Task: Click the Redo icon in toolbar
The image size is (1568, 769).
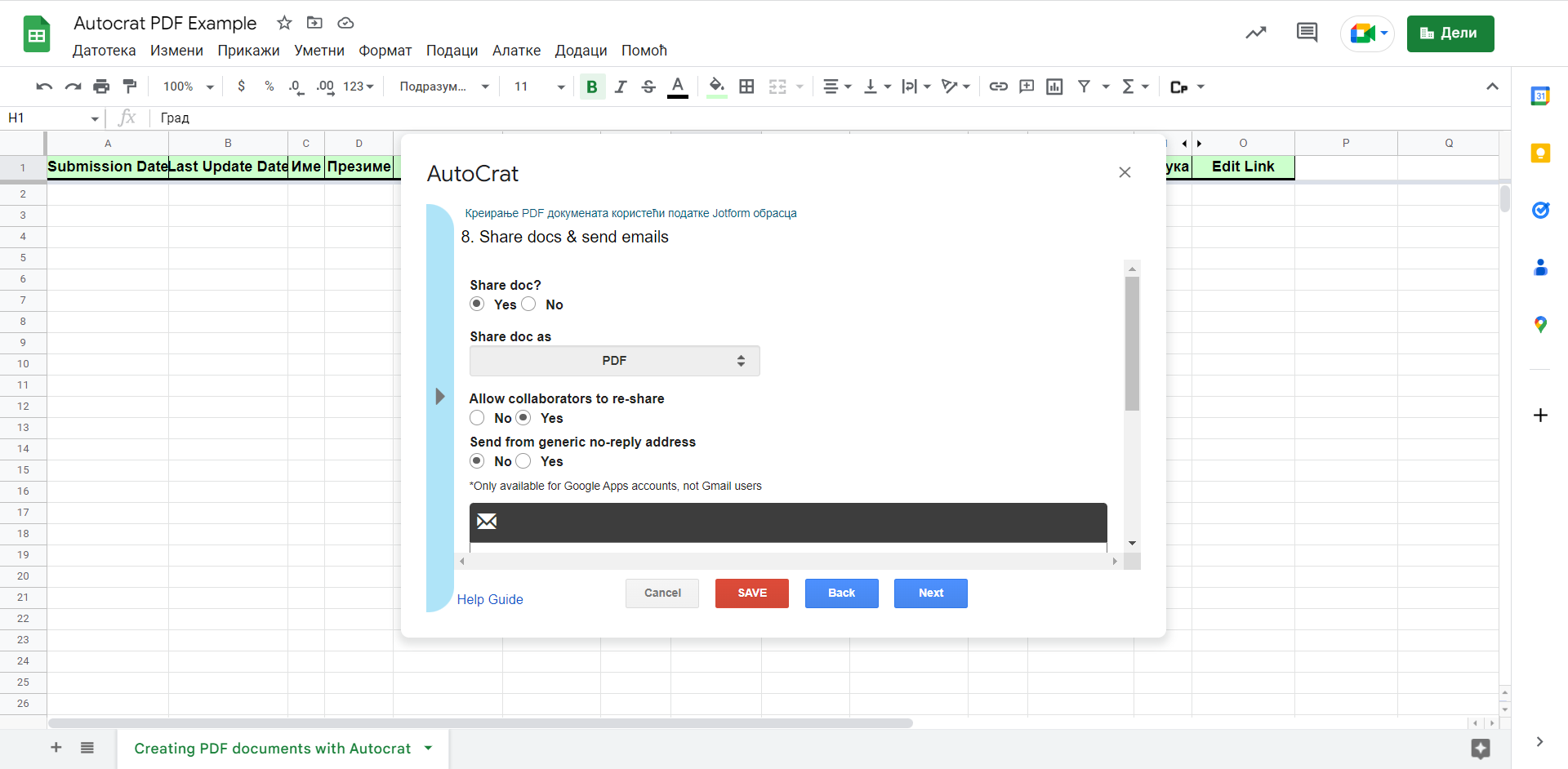Action: (73, 87)
